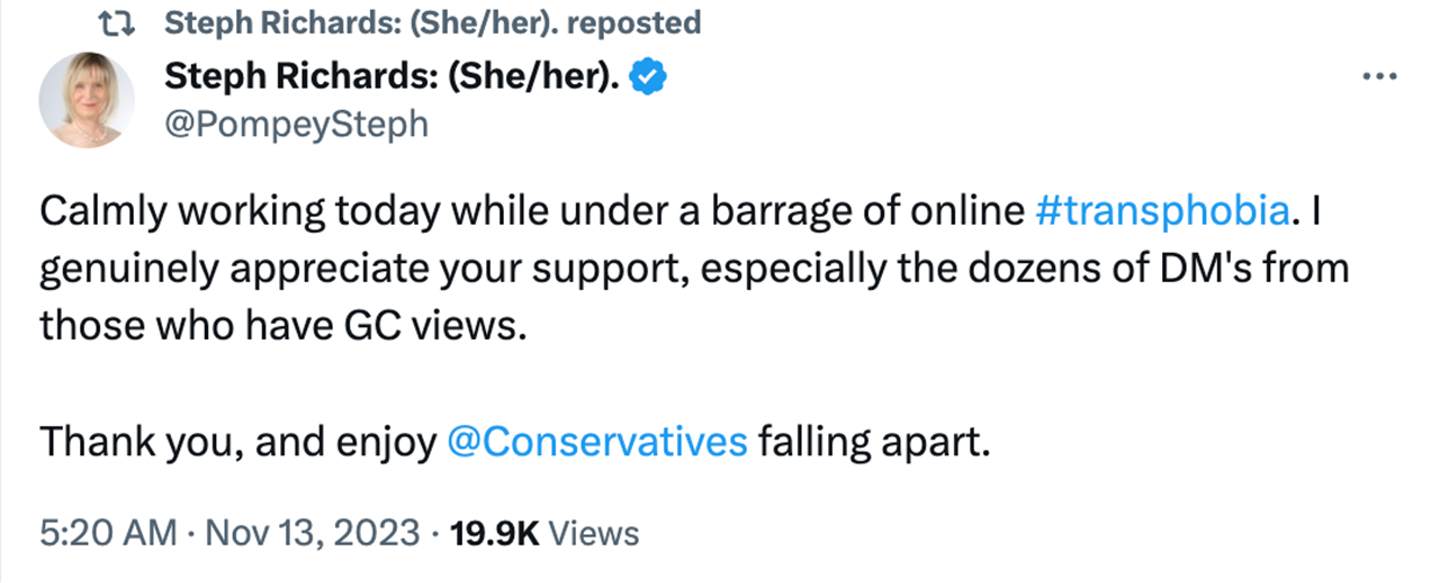This screenshot has width=1439, height=583.
Task: Click the 5:20 AM timestamp
Action: click(108, 533)
